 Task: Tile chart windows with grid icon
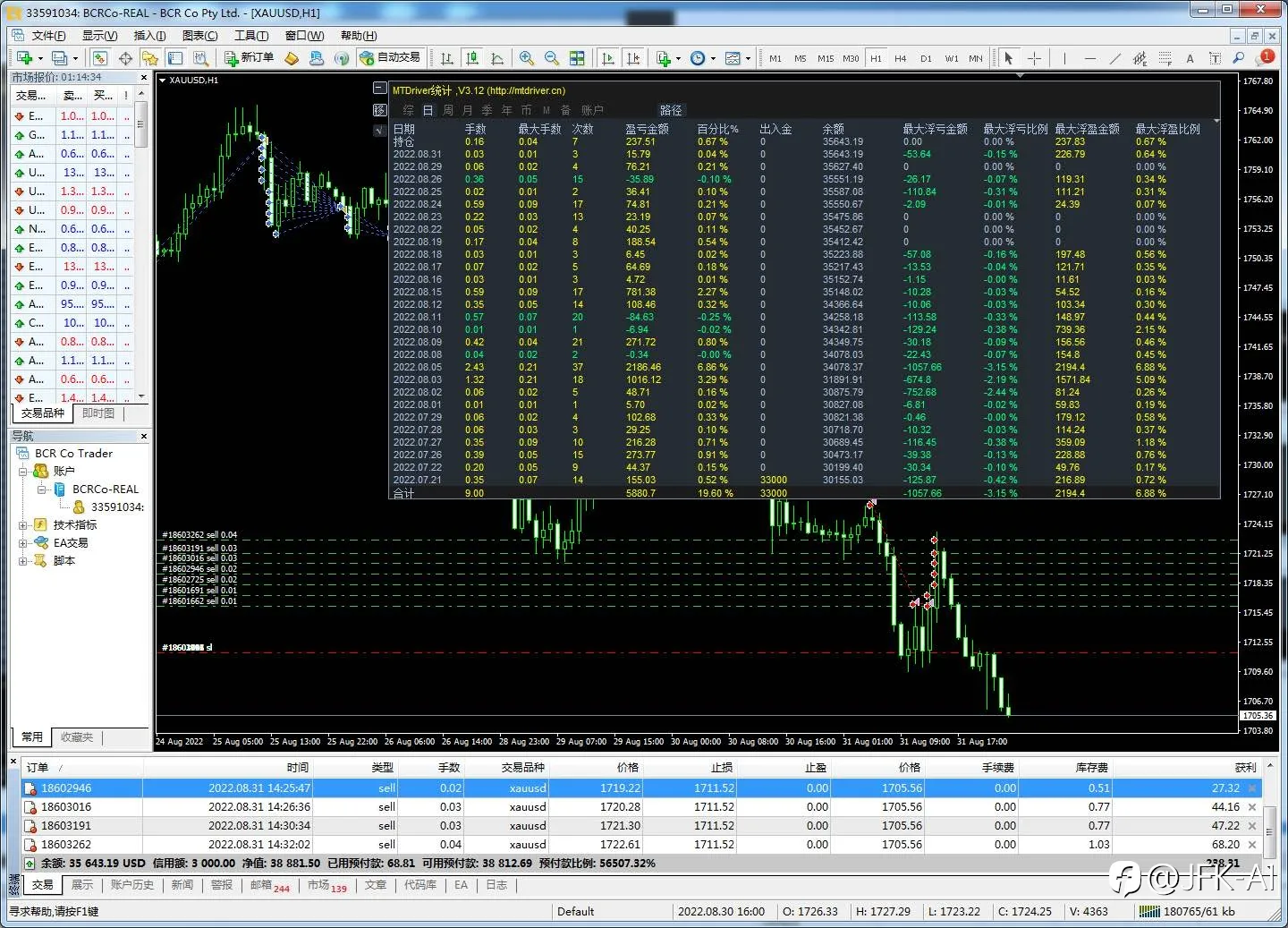[577, 58]
